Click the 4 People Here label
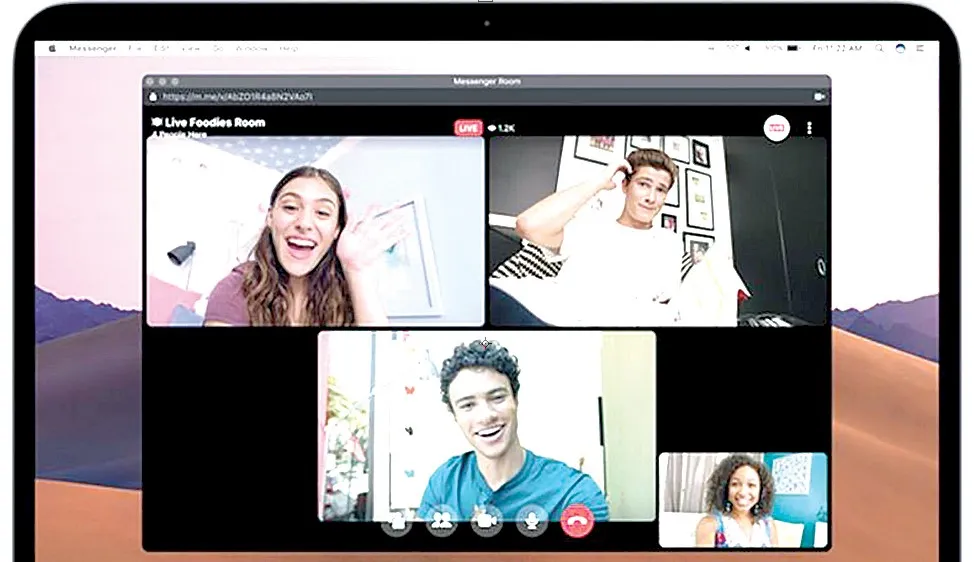The height and width of the screenshot is (562, 974). pyautogui.click(x=179, y=134)
